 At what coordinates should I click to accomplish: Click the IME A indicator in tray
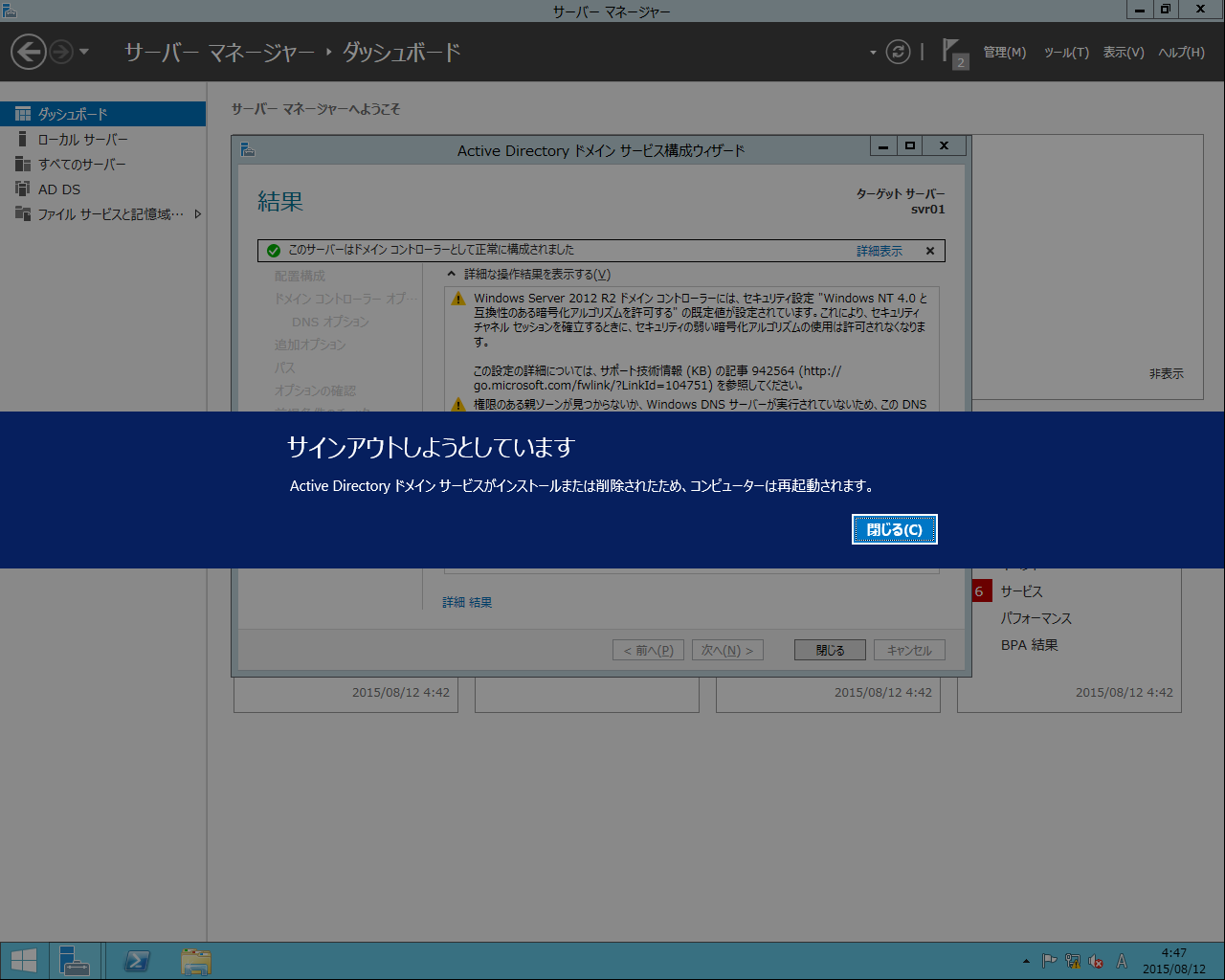point(1122,961)
